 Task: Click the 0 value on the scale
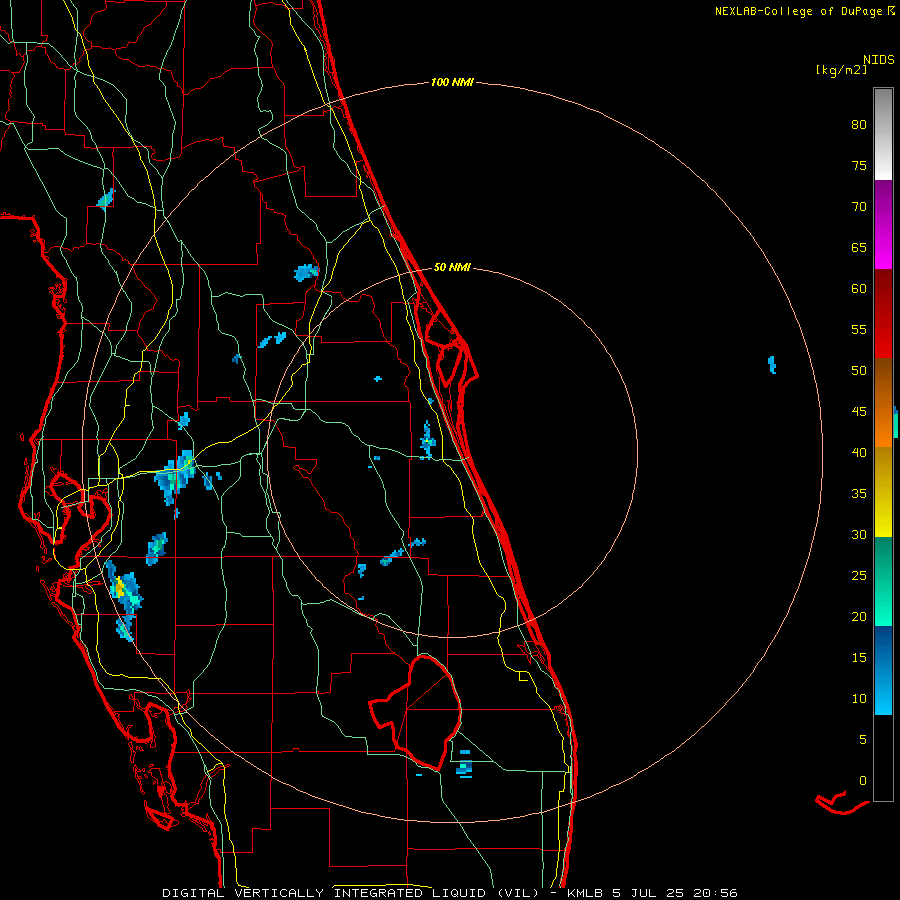863,781
